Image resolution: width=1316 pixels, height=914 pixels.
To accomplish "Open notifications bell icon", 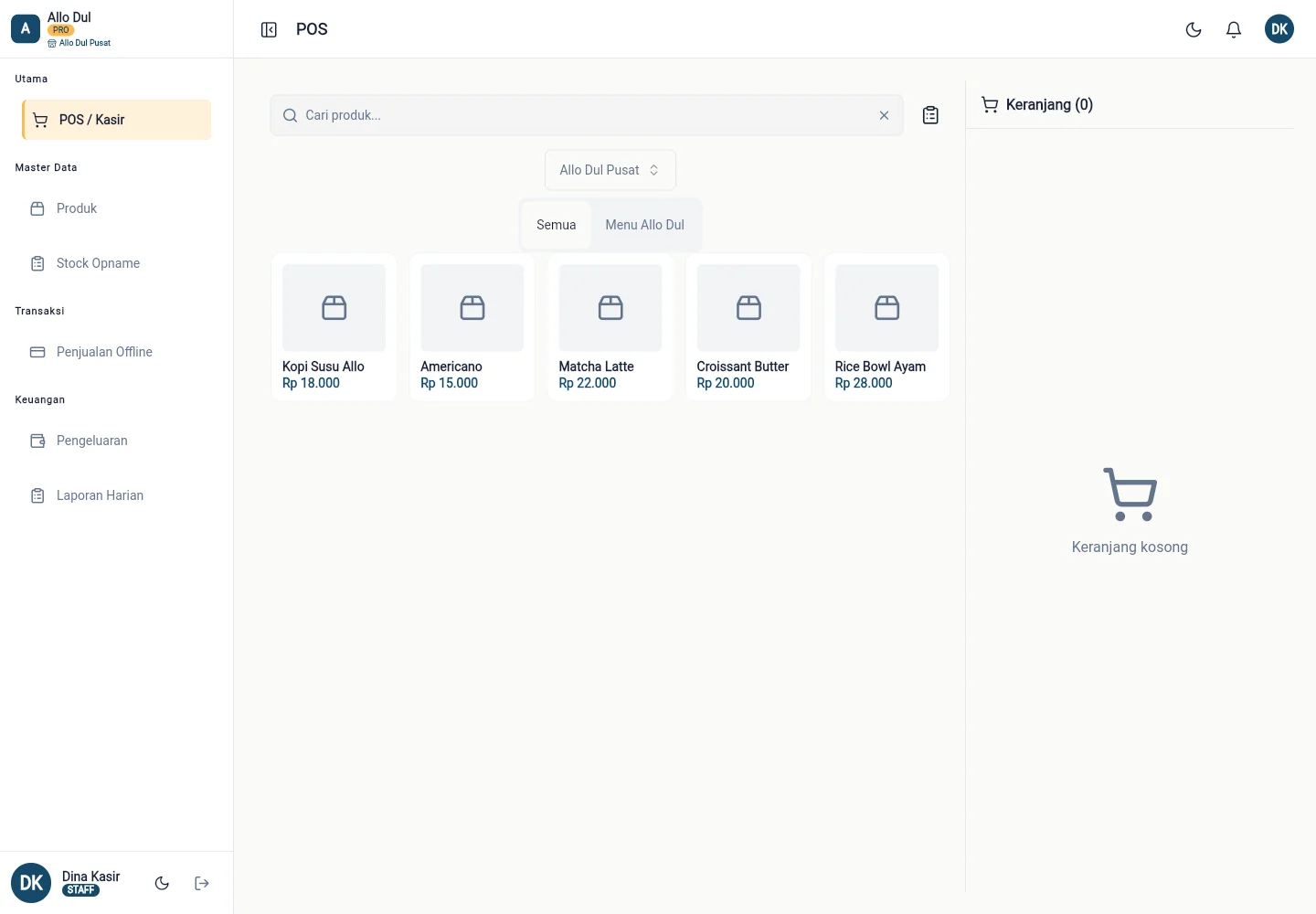I will (1234, 30).
